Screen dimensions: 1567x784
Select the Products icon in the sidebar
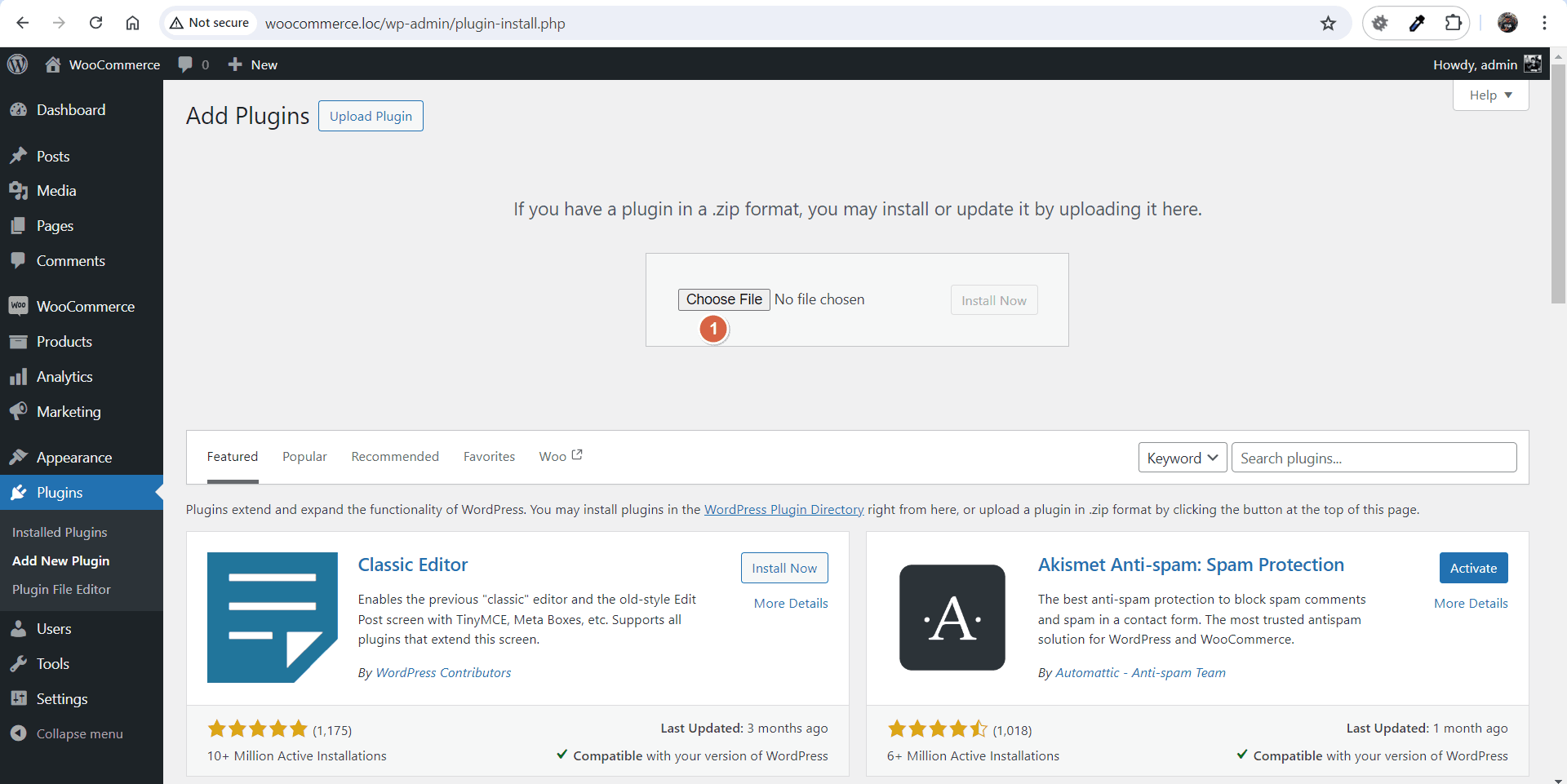[x=19, y=341]
